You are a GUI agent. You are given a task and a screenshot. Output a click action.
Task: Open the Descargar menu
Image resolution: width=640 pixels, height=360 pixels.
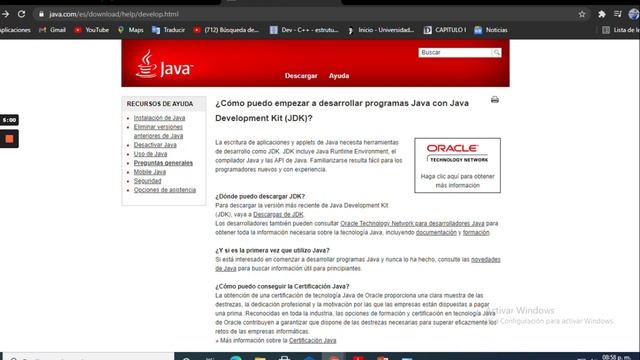click(301, 76)
